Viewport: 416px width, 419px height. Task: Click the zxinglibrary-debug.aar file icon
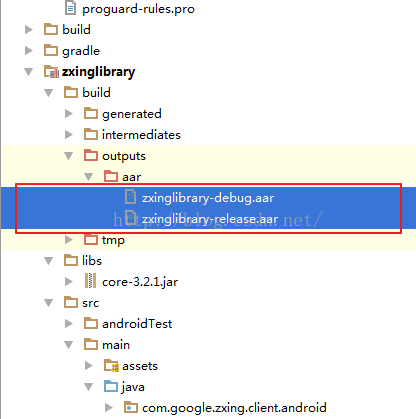coord(130,197)
